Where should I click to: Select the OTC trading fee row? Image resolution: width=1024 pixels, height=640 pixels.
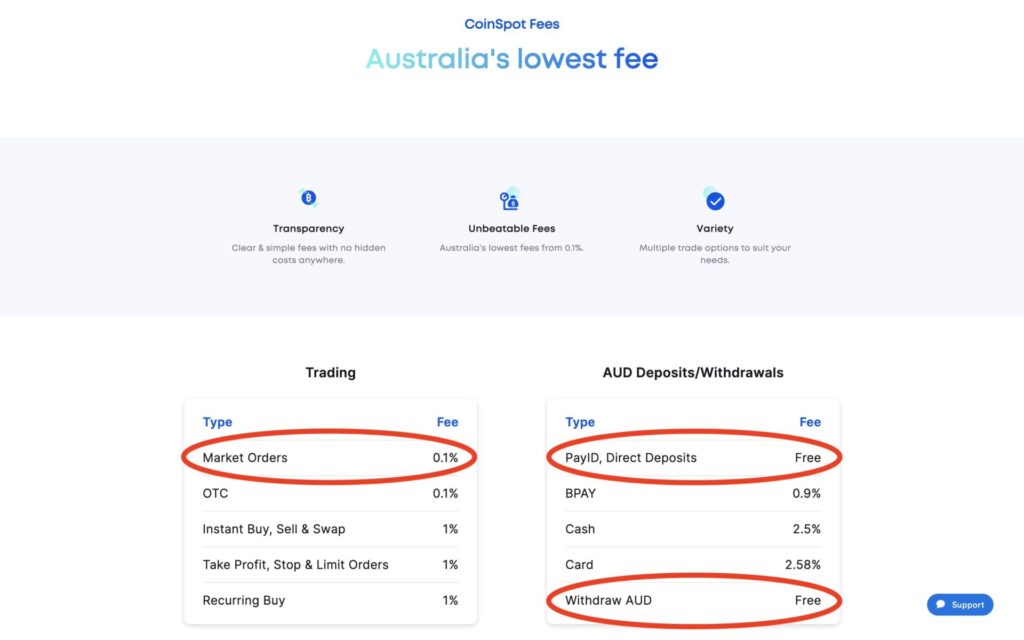click(330, 493)
